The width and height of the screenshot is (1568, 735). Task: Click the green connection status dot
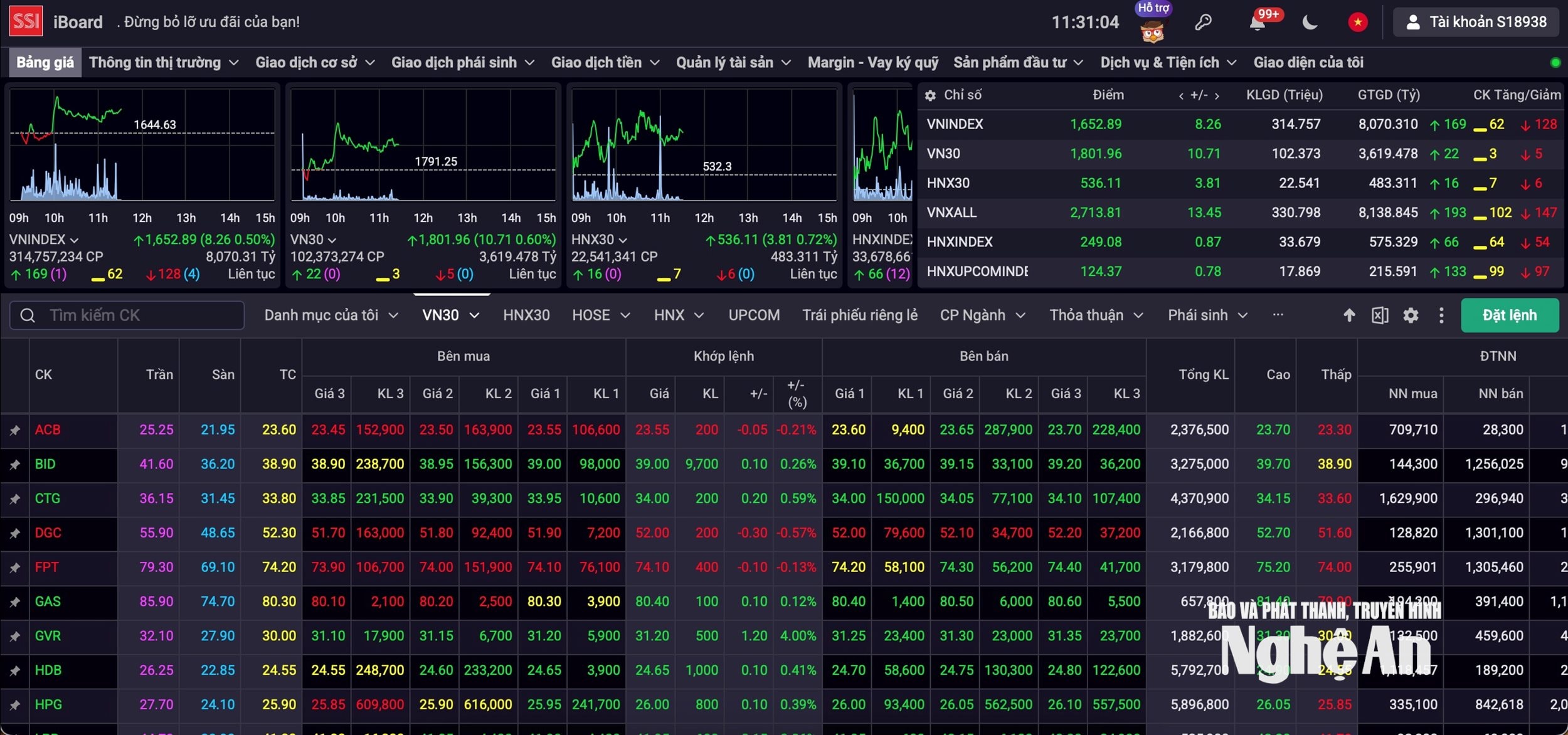(1555, 63)
